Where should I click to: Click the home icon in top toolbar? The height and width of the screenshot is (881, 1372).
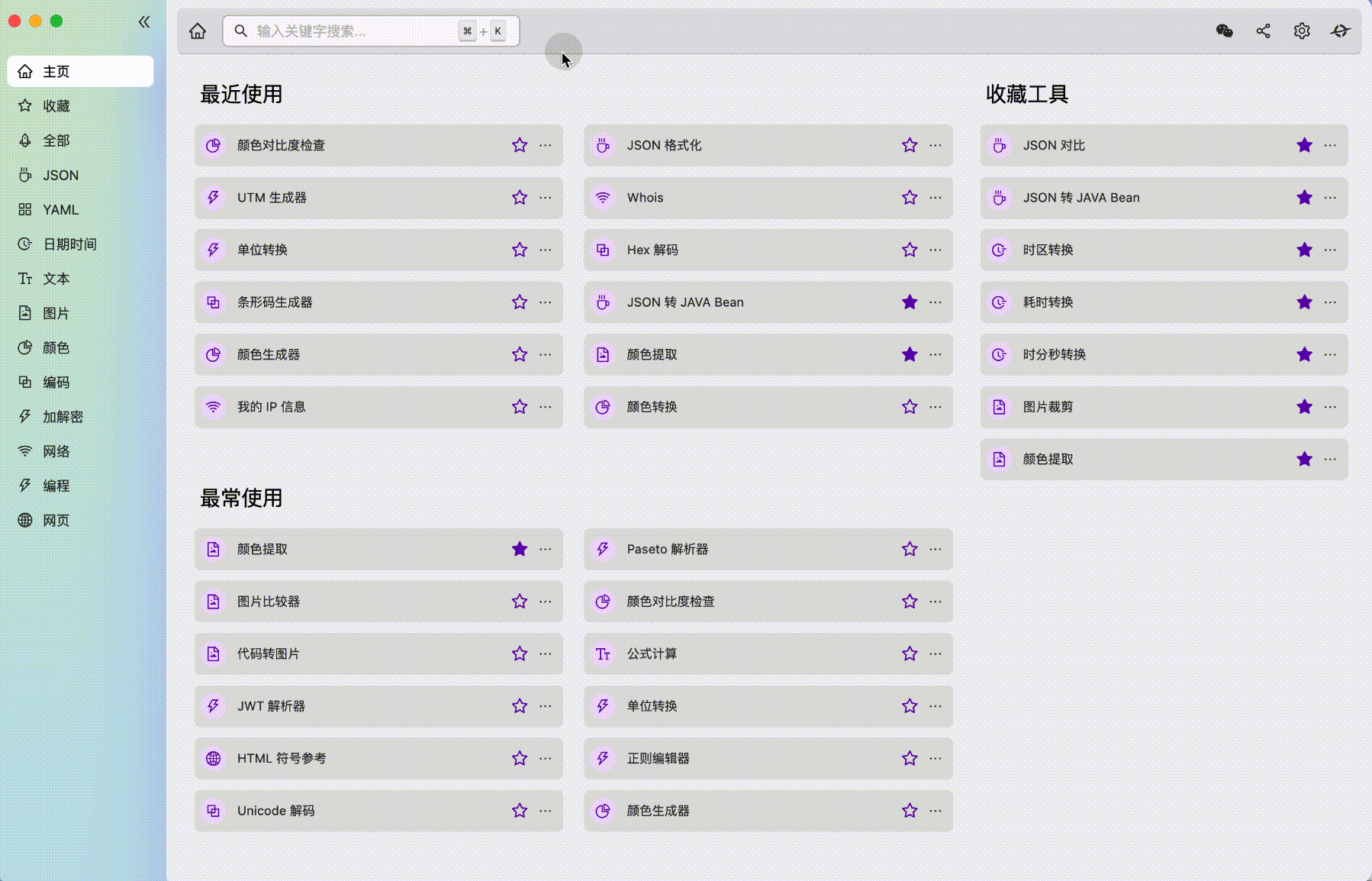(x=198, y=31)
